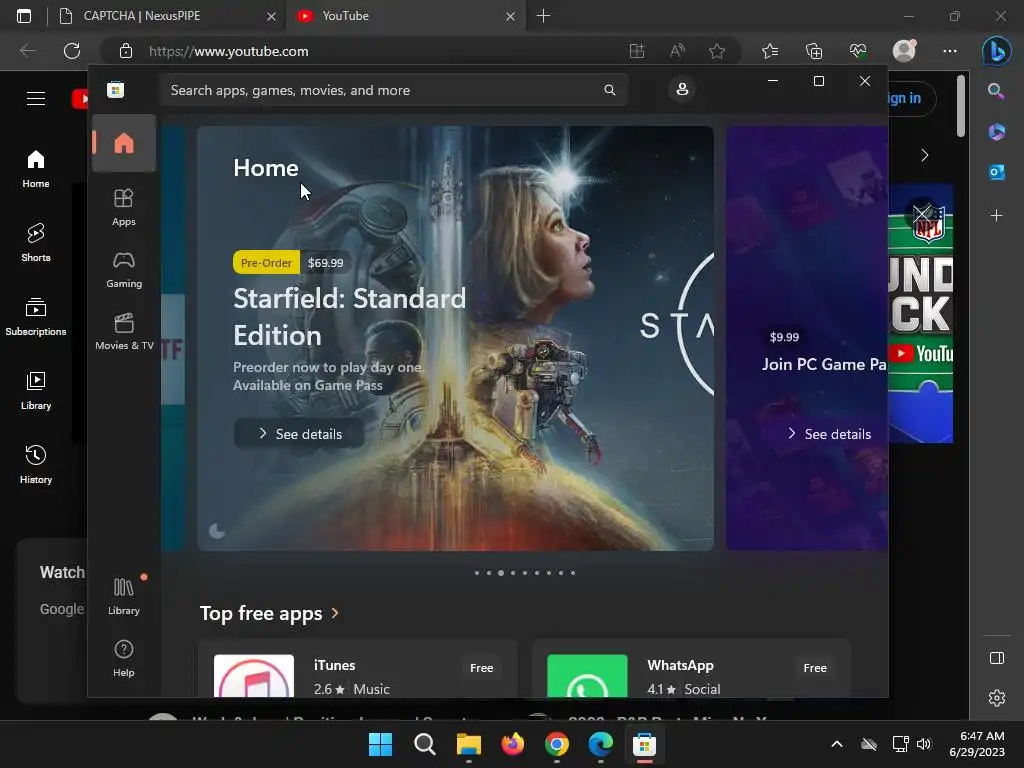Toggle Read aloud in address bar
Screen dimensions: 1024x768
coord(677,51)
